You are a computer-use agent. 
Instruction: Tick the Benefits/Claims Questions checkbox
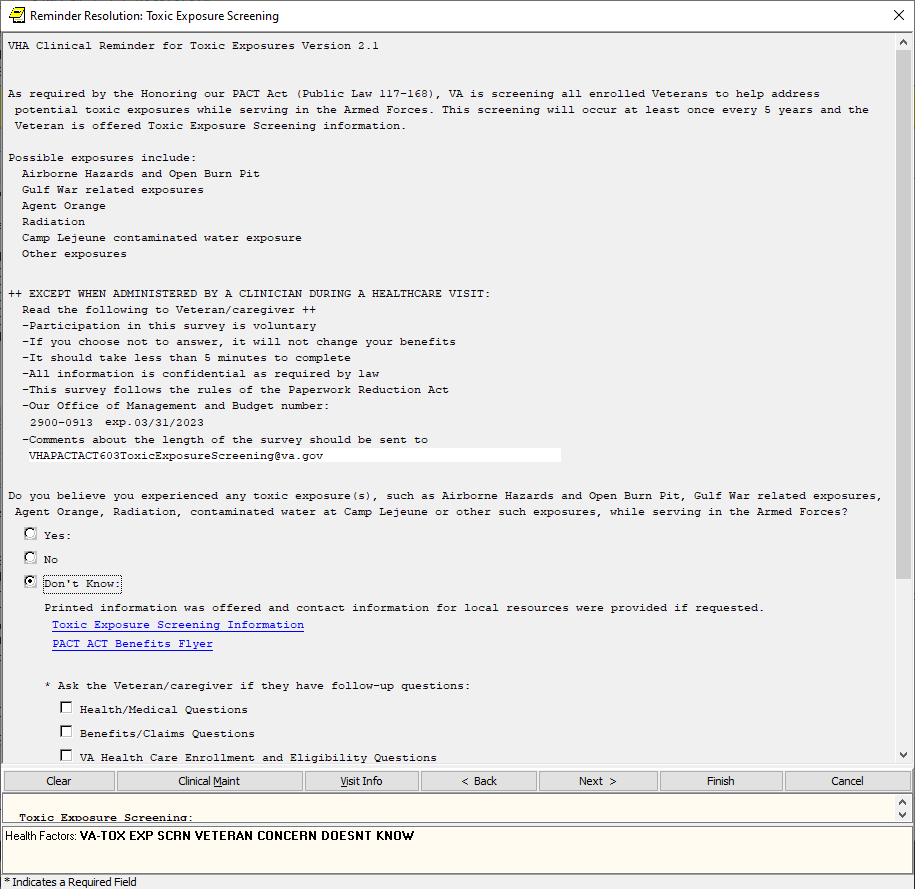[67, 732]
